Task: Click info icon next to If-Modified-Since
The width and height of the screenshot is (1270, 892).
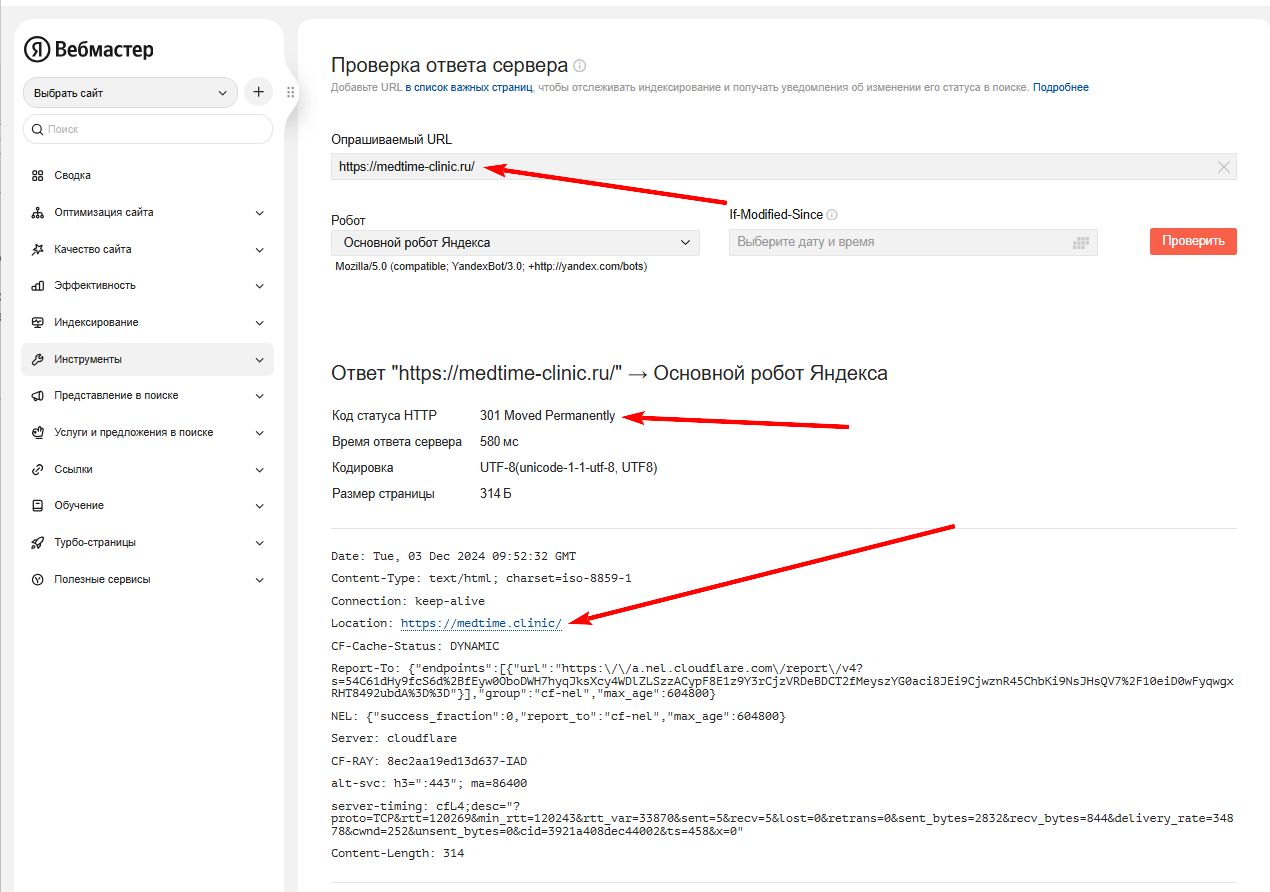Action: (x=832, y=215)
